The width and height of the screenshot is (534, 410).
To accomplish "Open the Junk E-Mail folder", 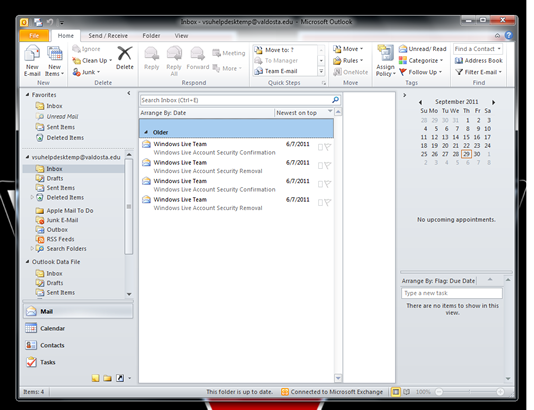I will pos(62,220).
